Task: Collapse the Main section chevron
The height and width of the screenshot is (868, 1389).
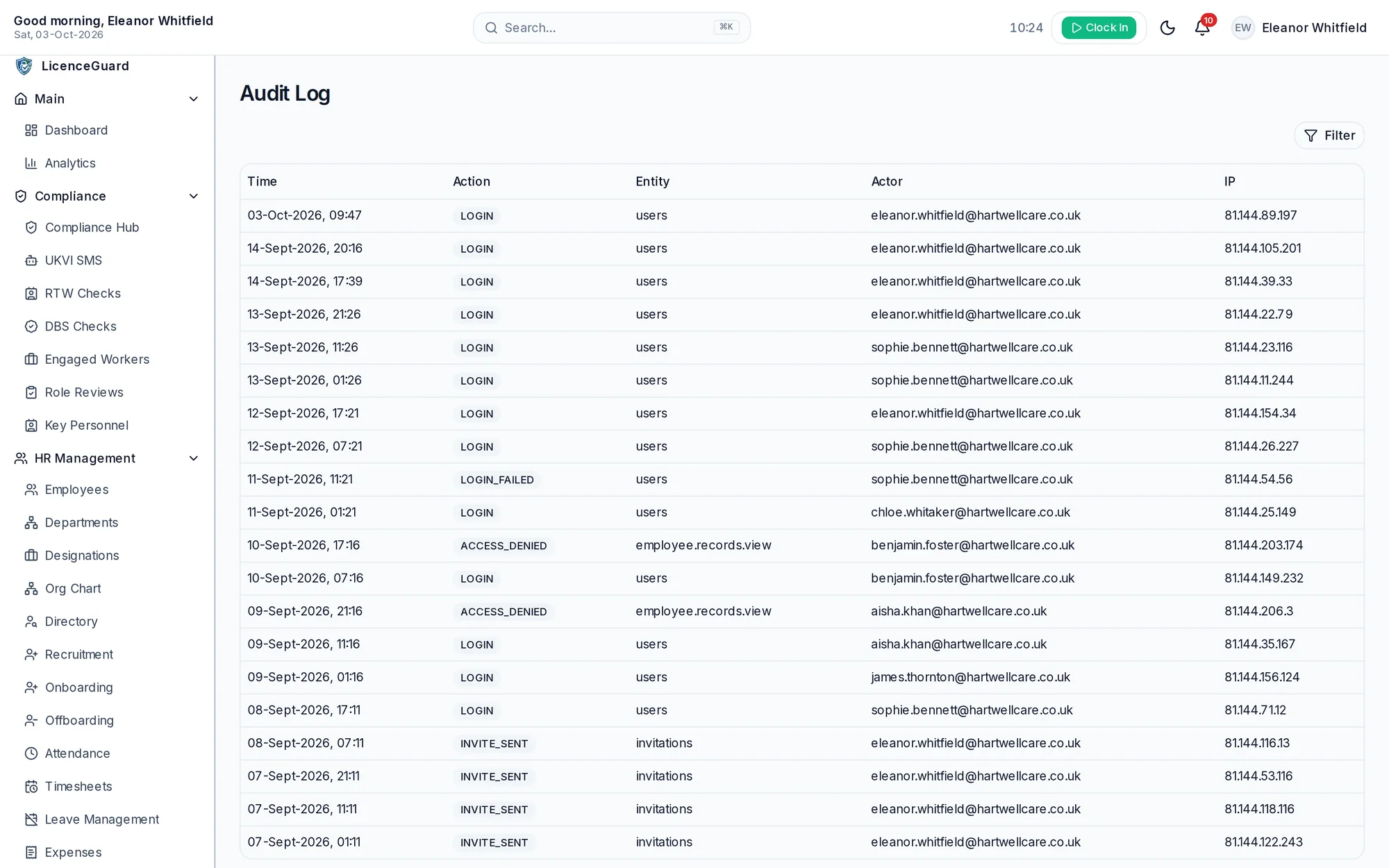Action: 194,99
